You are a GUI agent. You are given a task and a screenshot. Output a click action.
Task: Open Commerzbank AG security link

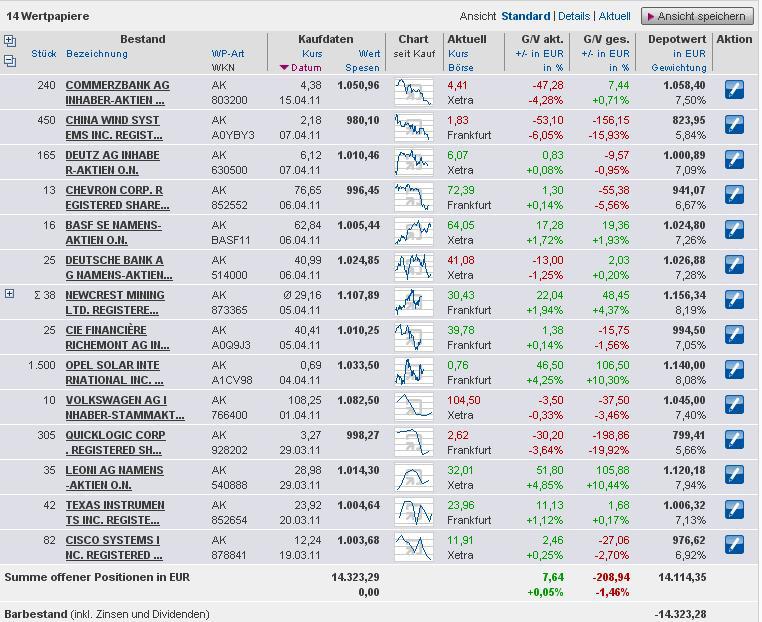117,92
